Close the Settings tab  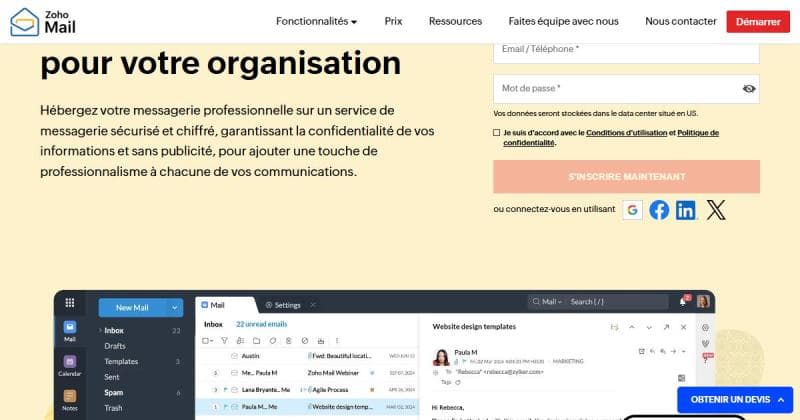(313, 305)
